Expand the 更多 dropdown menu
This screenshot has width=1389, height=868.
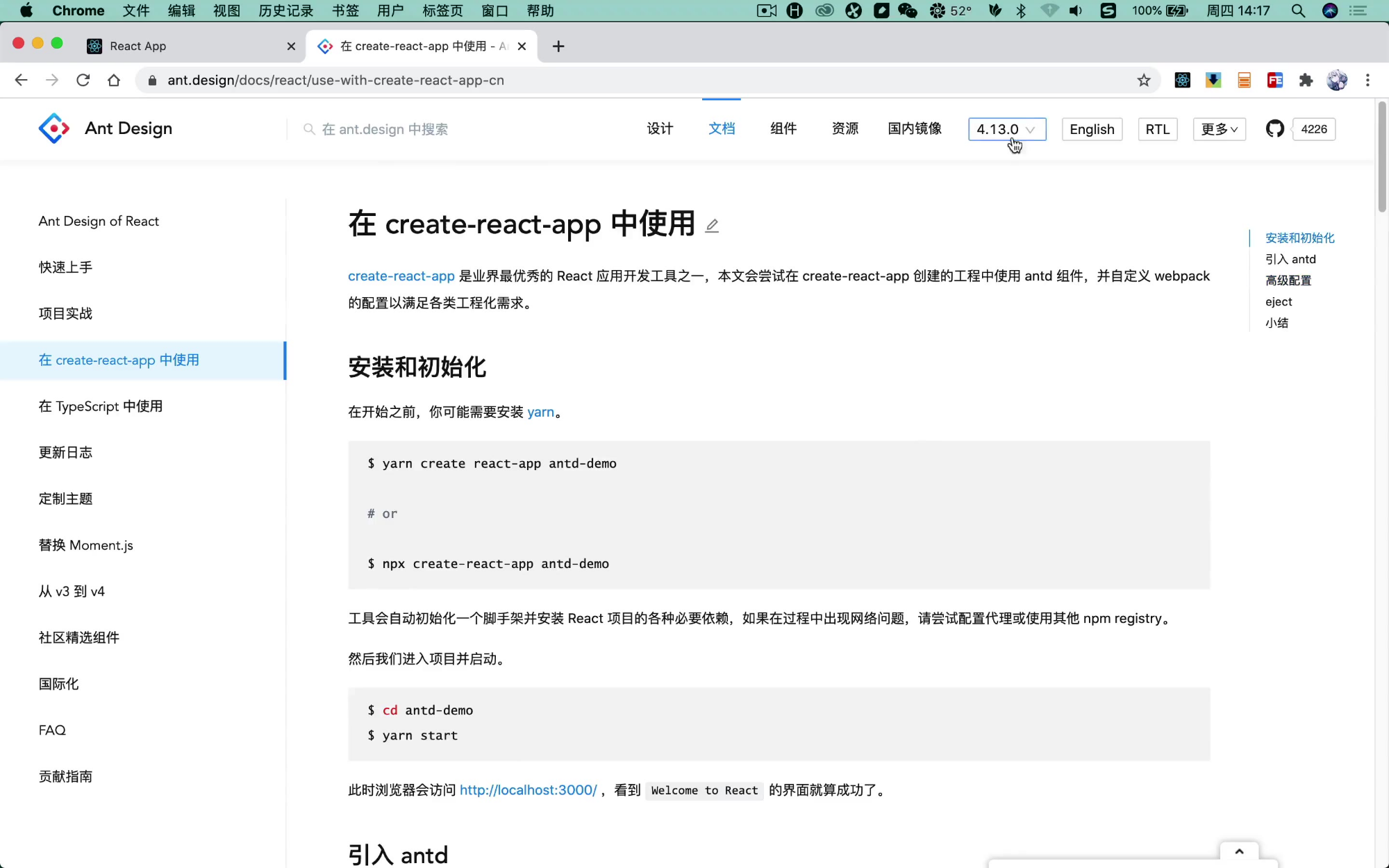click(1219, 129)
